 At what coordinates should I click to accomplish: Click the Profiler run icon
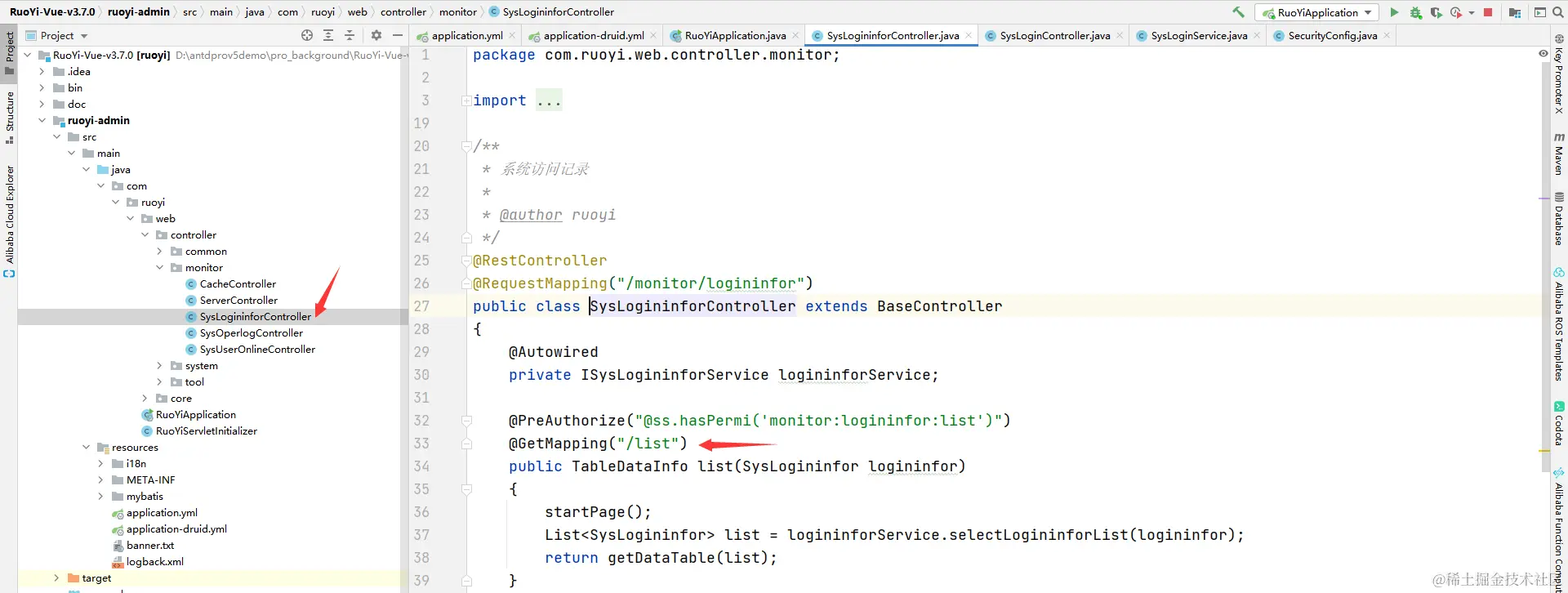click(1456, 12)
